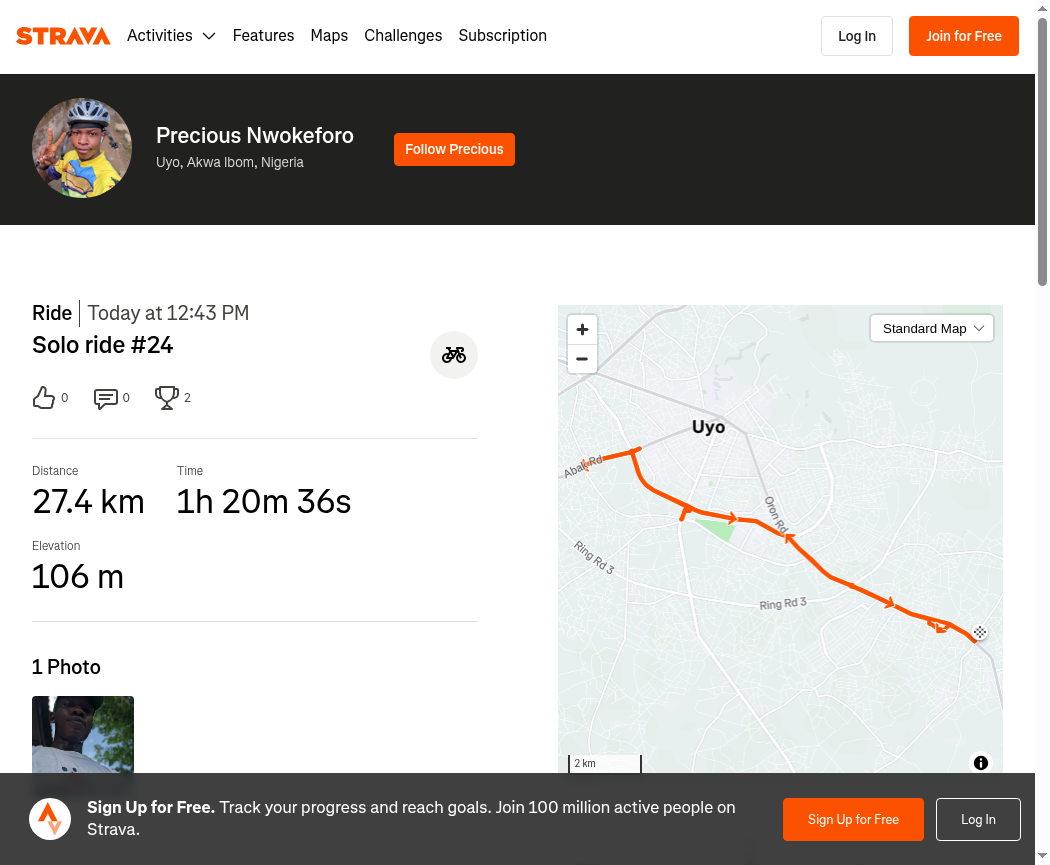Click the bicycle ride type icon
The width and height of the screenshot is (1050, 865).
[453, 355]
